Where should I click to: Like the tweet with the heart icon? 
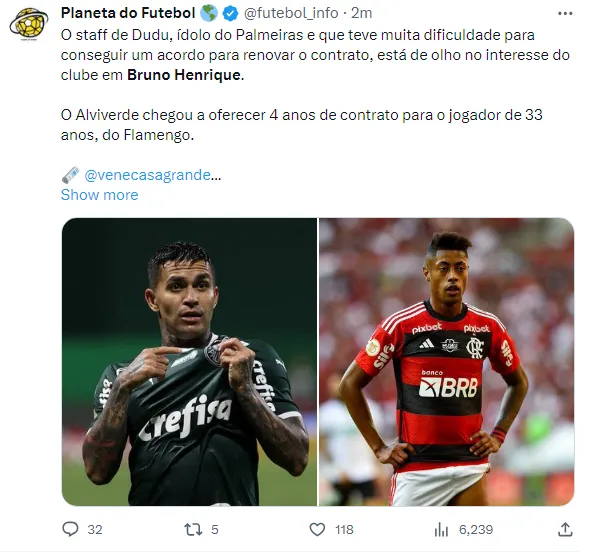[x=317, y=529]
